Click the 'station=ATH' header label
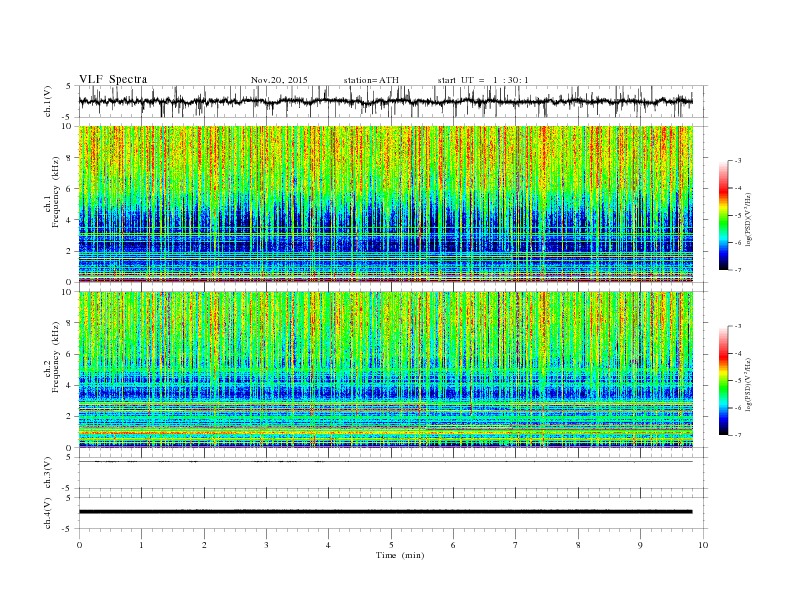The width and height of the screenshot is (792, 612). coord(371,80)
